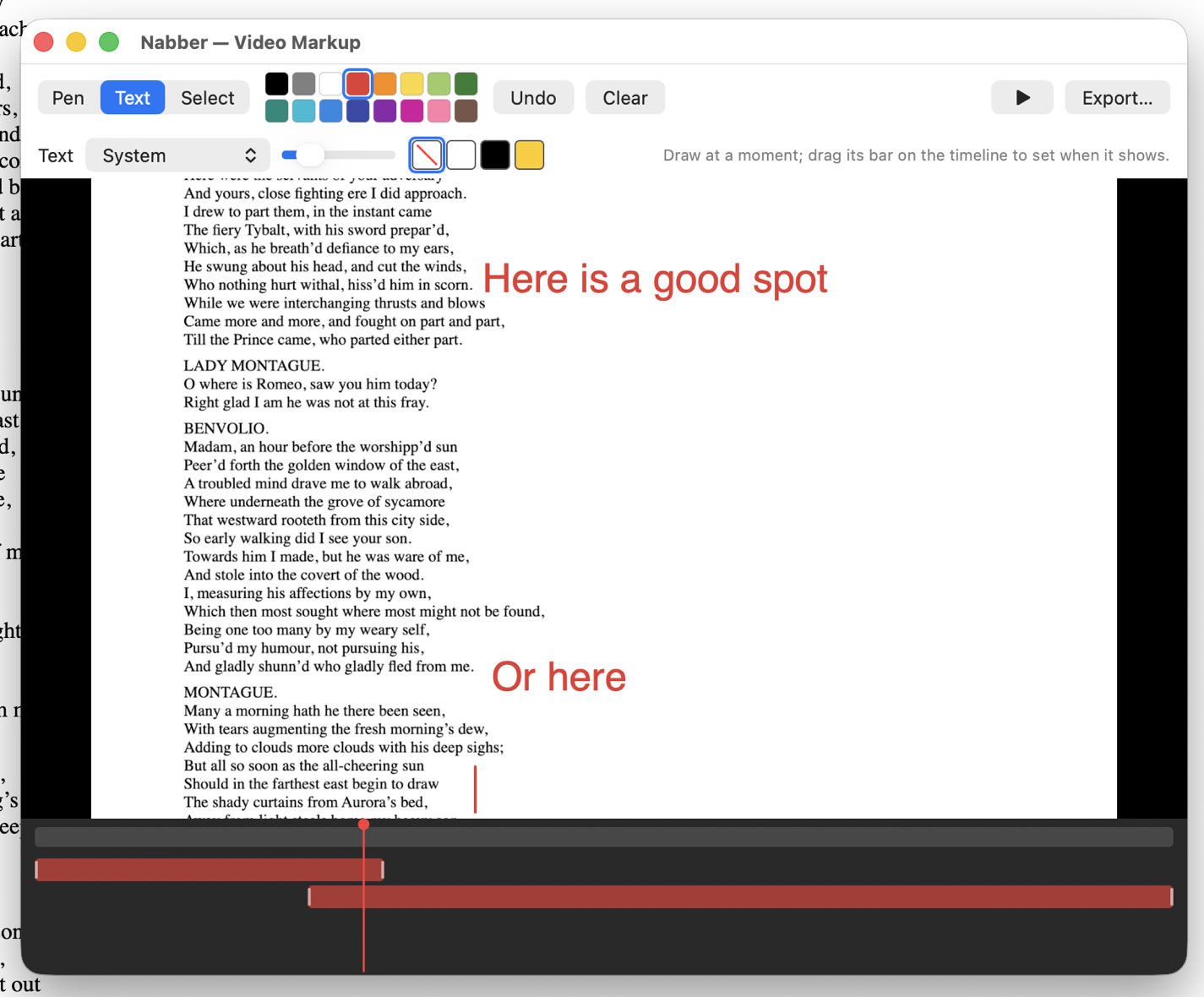Play the video preview

(1022, 98)
